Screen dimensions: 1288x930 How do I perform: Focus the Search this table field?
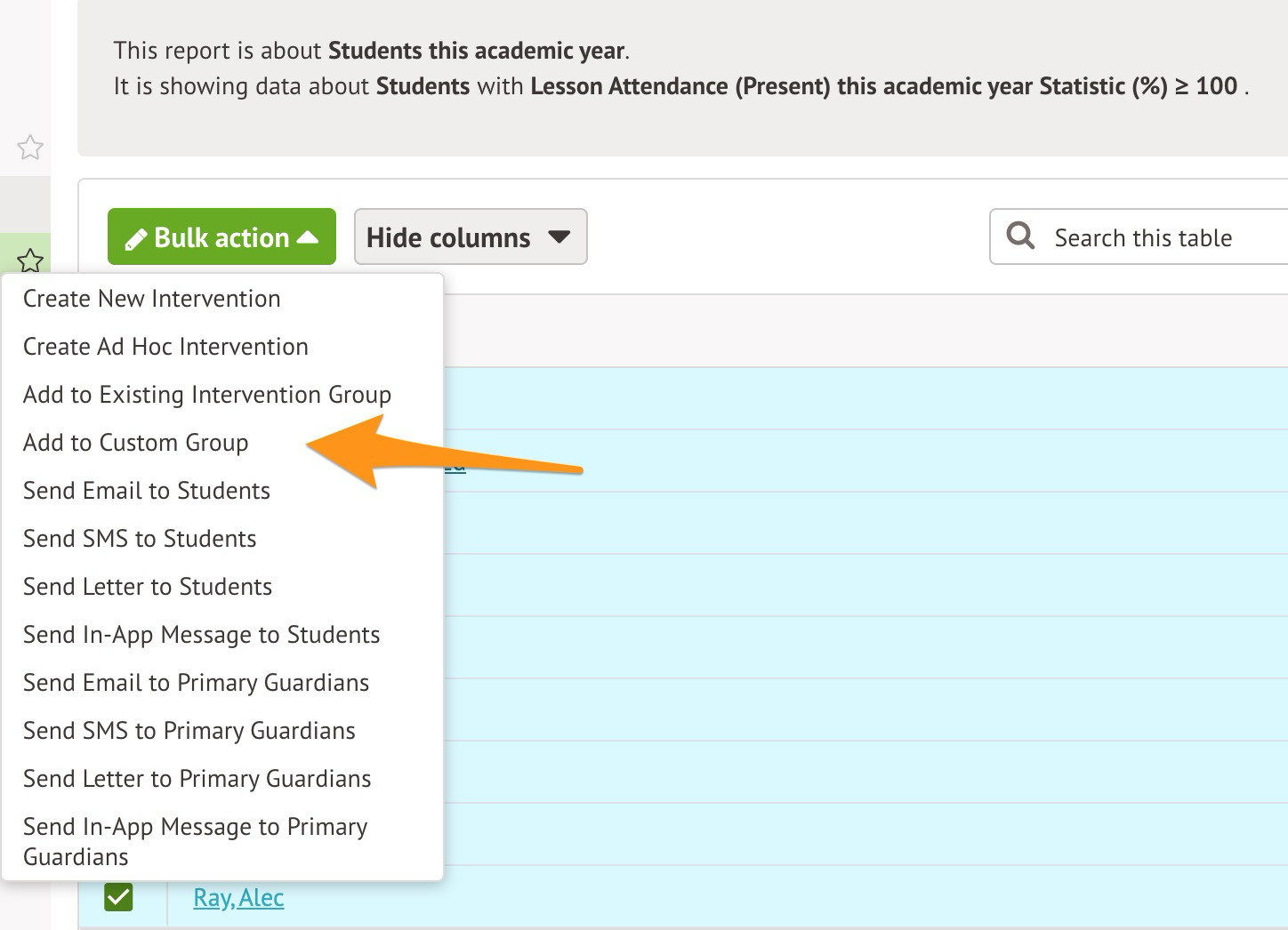tap(1156, 238)
